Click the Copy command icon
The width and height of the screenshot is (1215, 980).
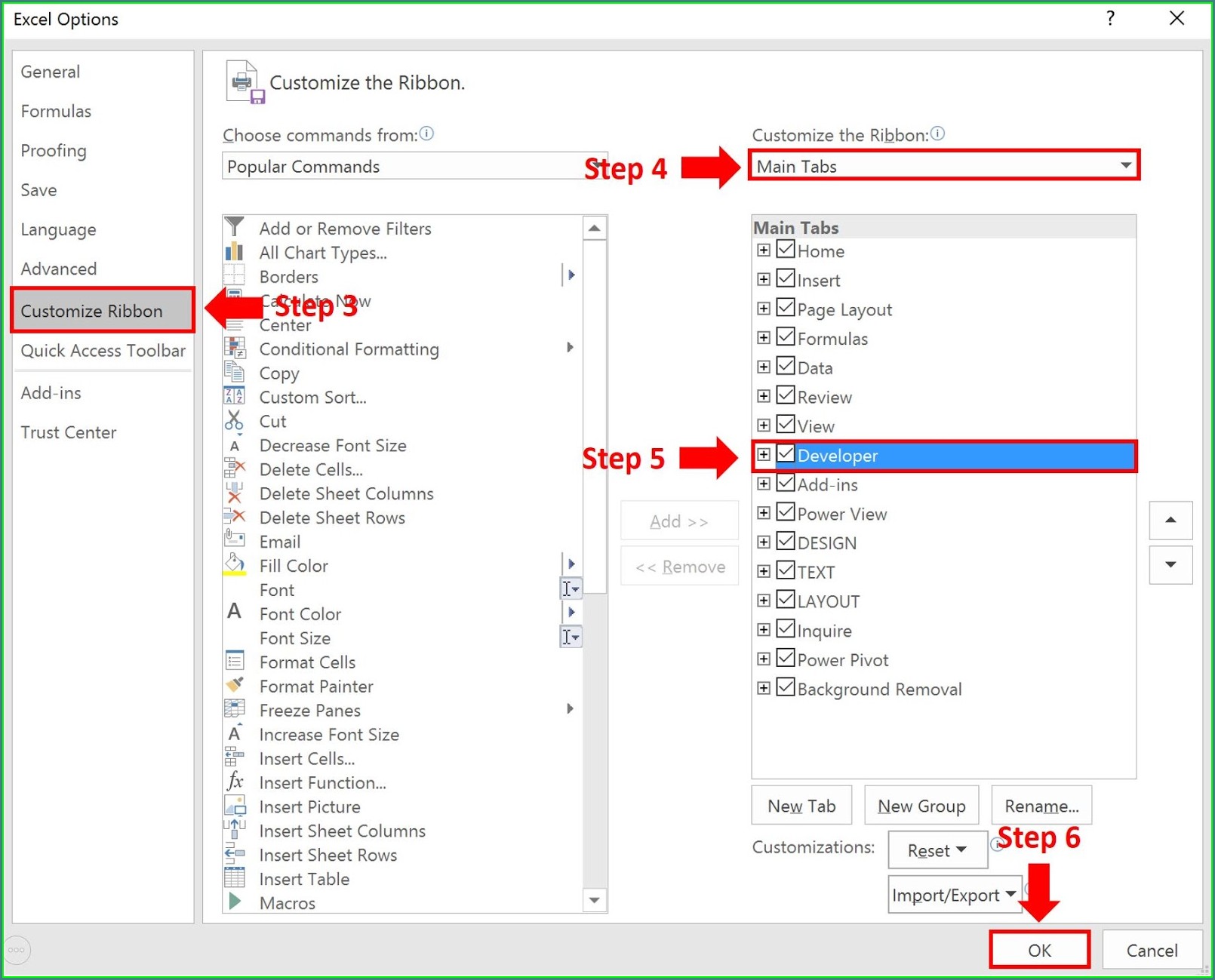[235, 372]
